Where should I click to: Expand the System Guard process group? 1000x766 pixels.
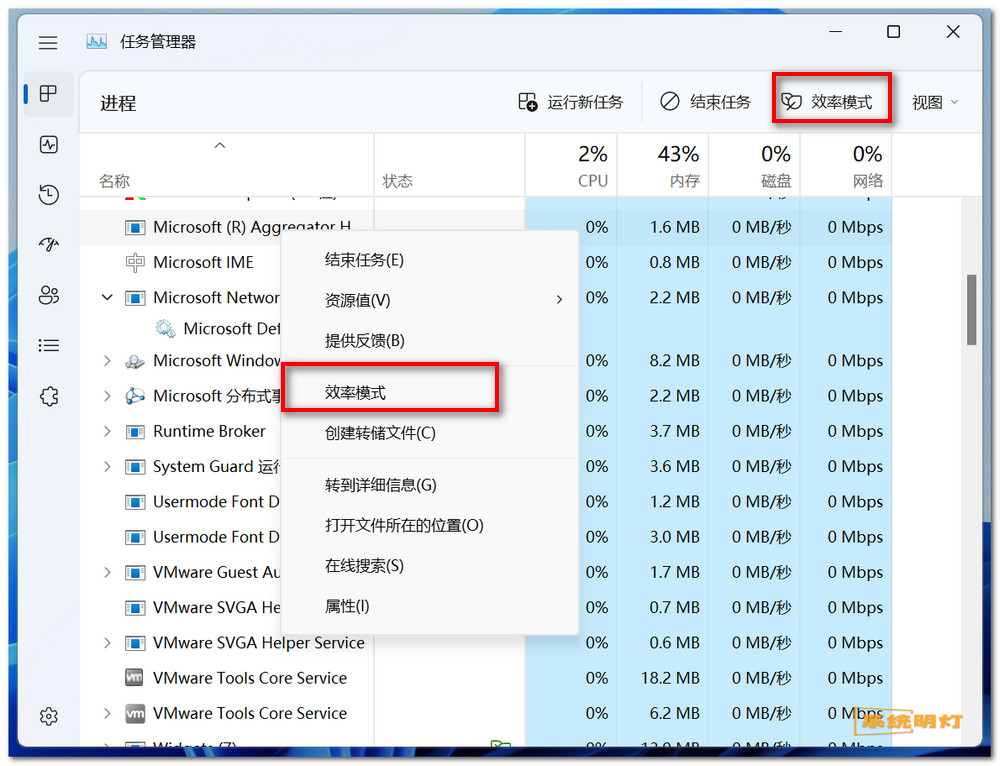[x=107, y=467]
